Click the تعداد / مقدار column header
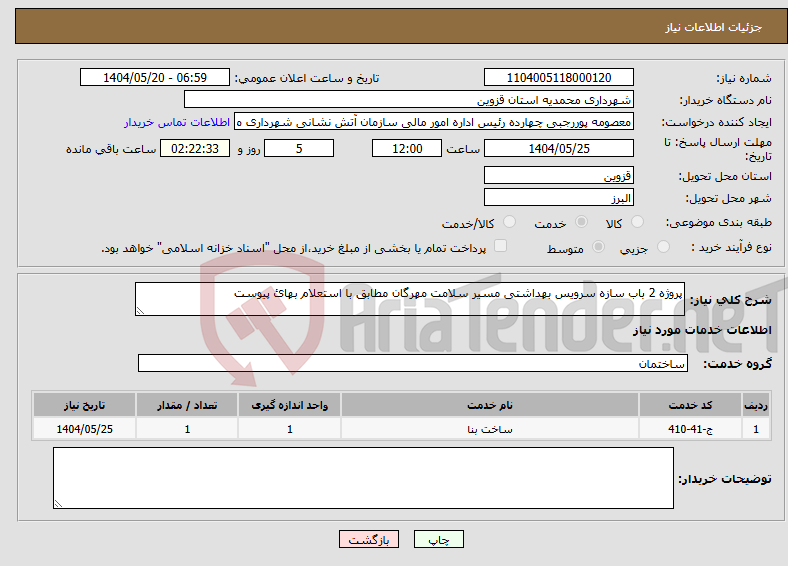The width and height of the screenshot is (788, 566). (x=187, y=405)
